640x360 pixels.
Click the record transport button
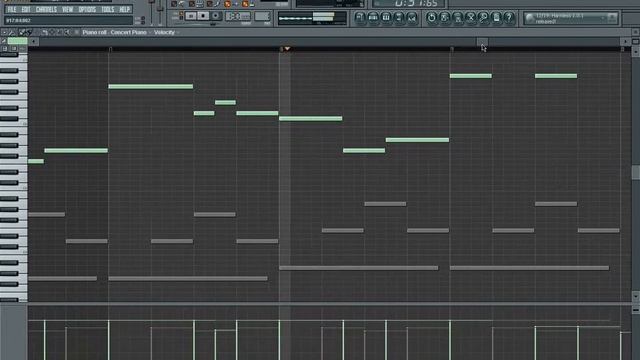(x=216, y=16)
